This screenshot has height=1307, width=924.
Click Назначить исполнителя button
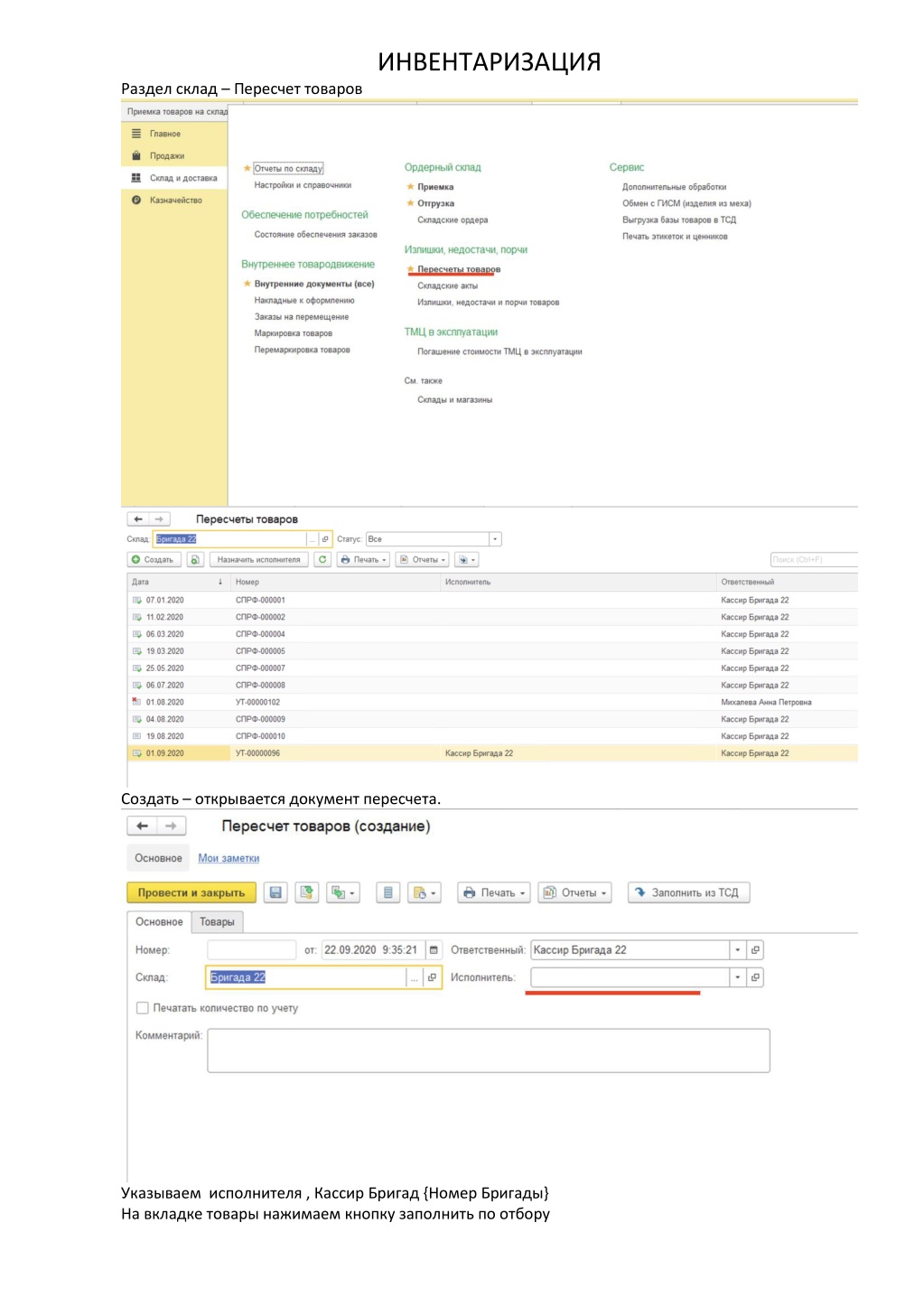(258, 560)
